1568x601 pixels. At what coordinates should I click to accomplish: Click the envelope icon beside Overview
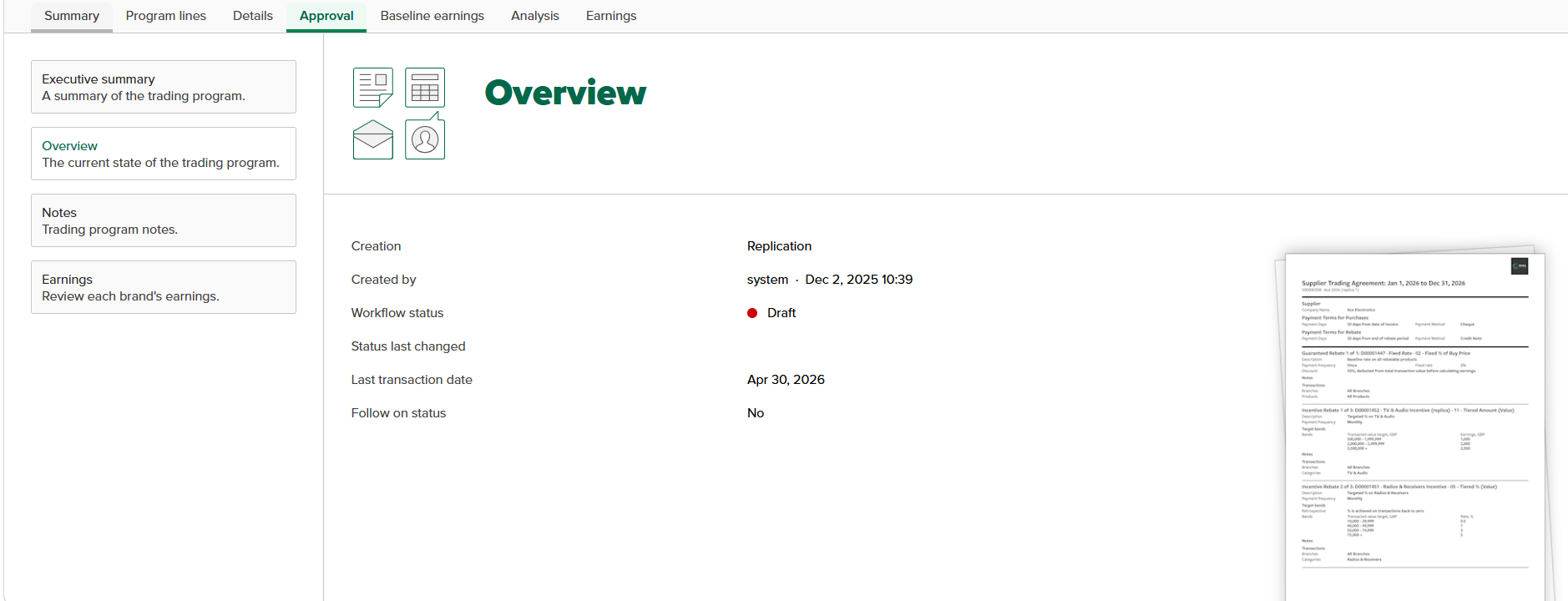[373, 139]
